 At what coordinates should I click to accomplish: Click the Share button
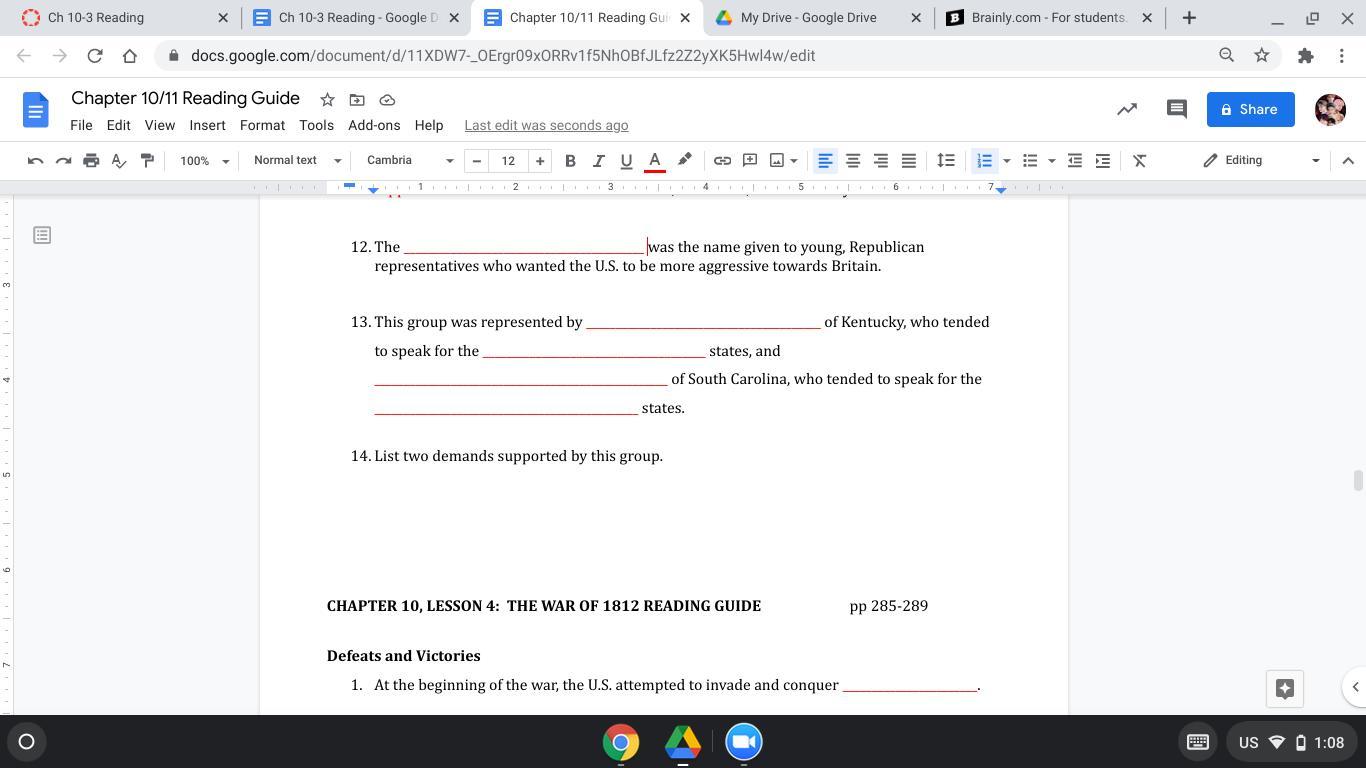1250,109
